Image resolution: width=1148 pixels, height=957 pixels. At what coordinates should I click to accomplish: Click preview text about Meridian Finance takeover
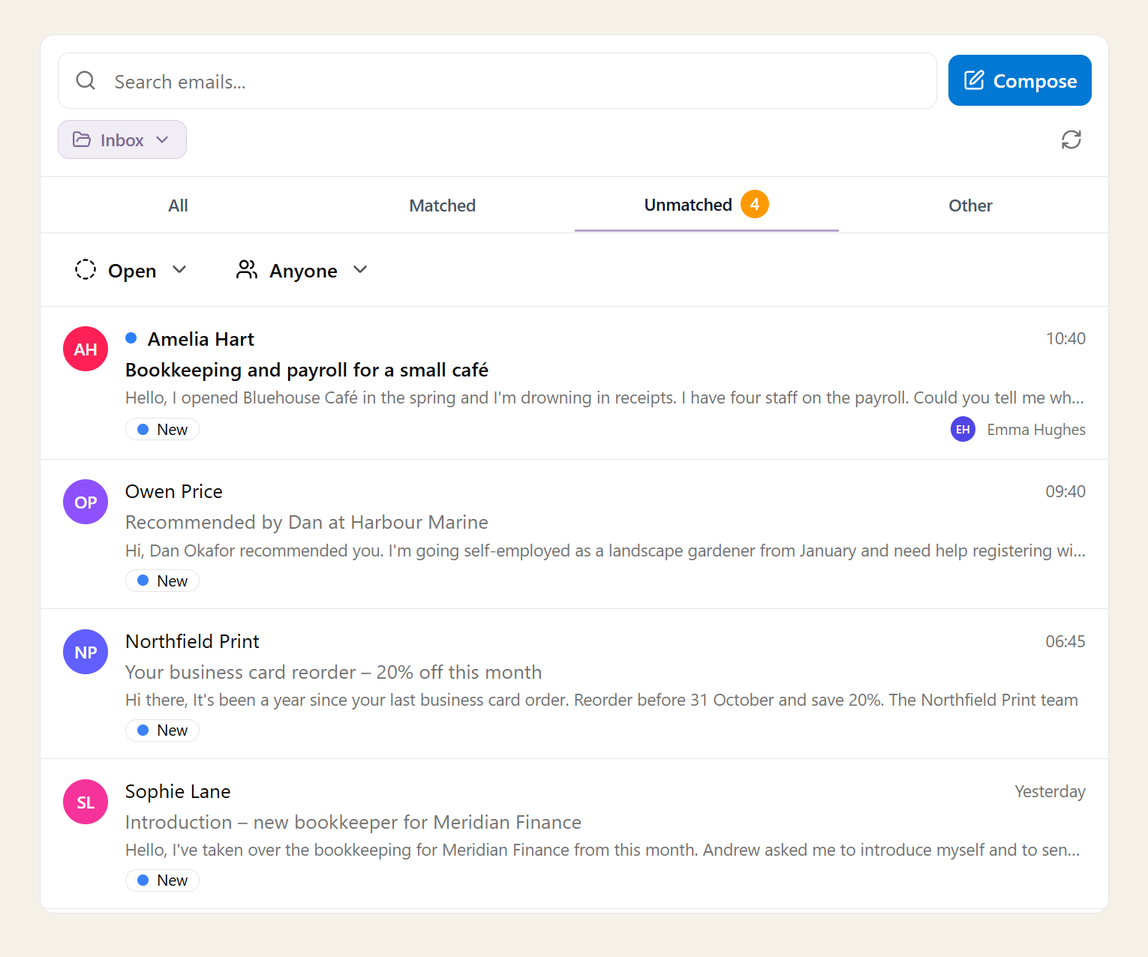pos(603,850)
